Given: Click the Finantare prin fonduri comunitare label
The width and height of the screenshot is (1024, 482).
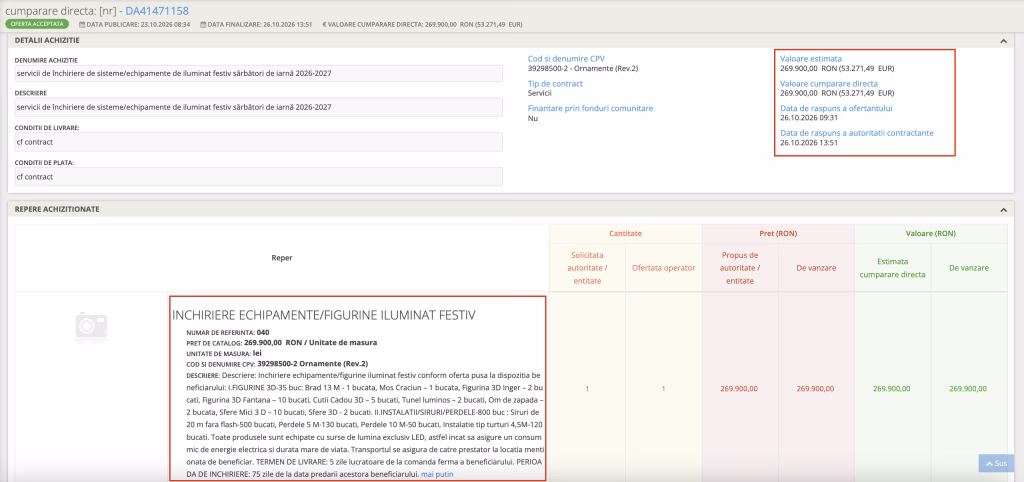Looking at the screenshot, I should 590,108.
